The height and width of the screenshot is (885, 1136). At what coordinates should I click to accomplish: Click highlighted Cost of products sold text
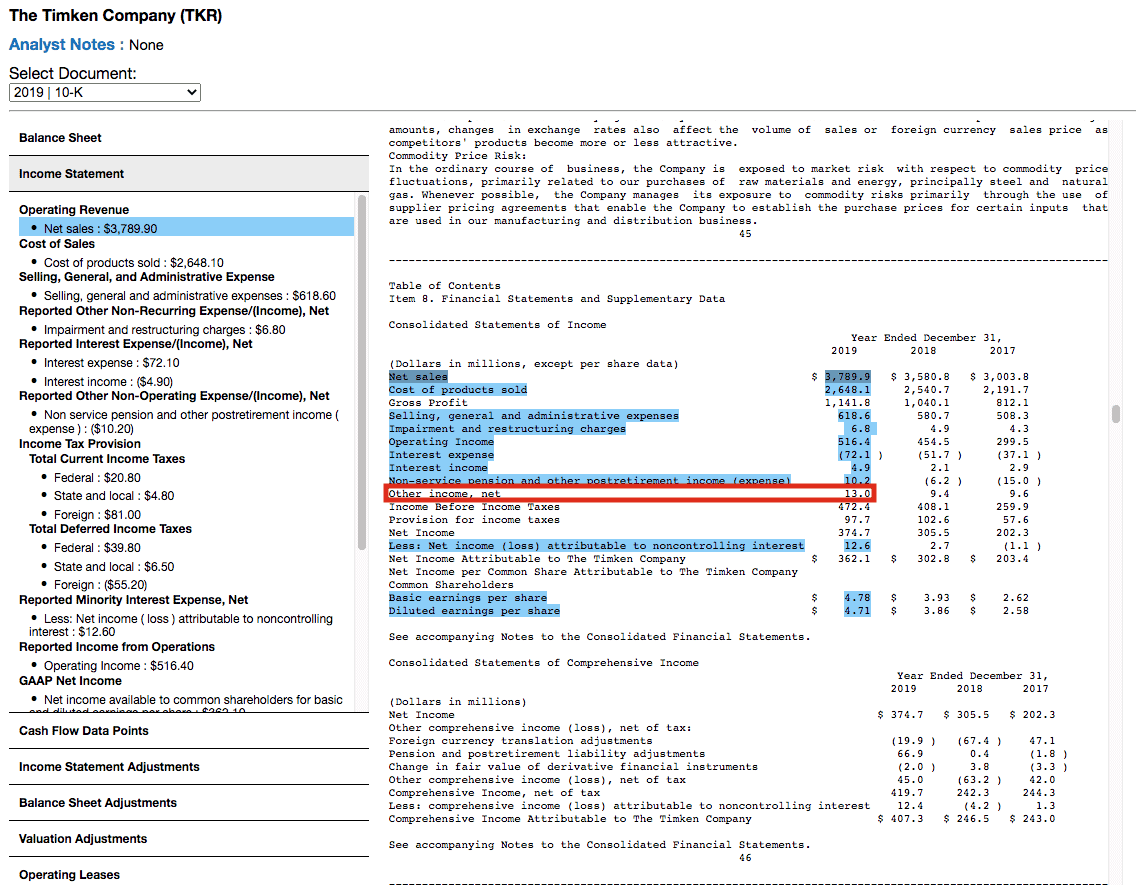pyautogui.click(x=458, y=390)
